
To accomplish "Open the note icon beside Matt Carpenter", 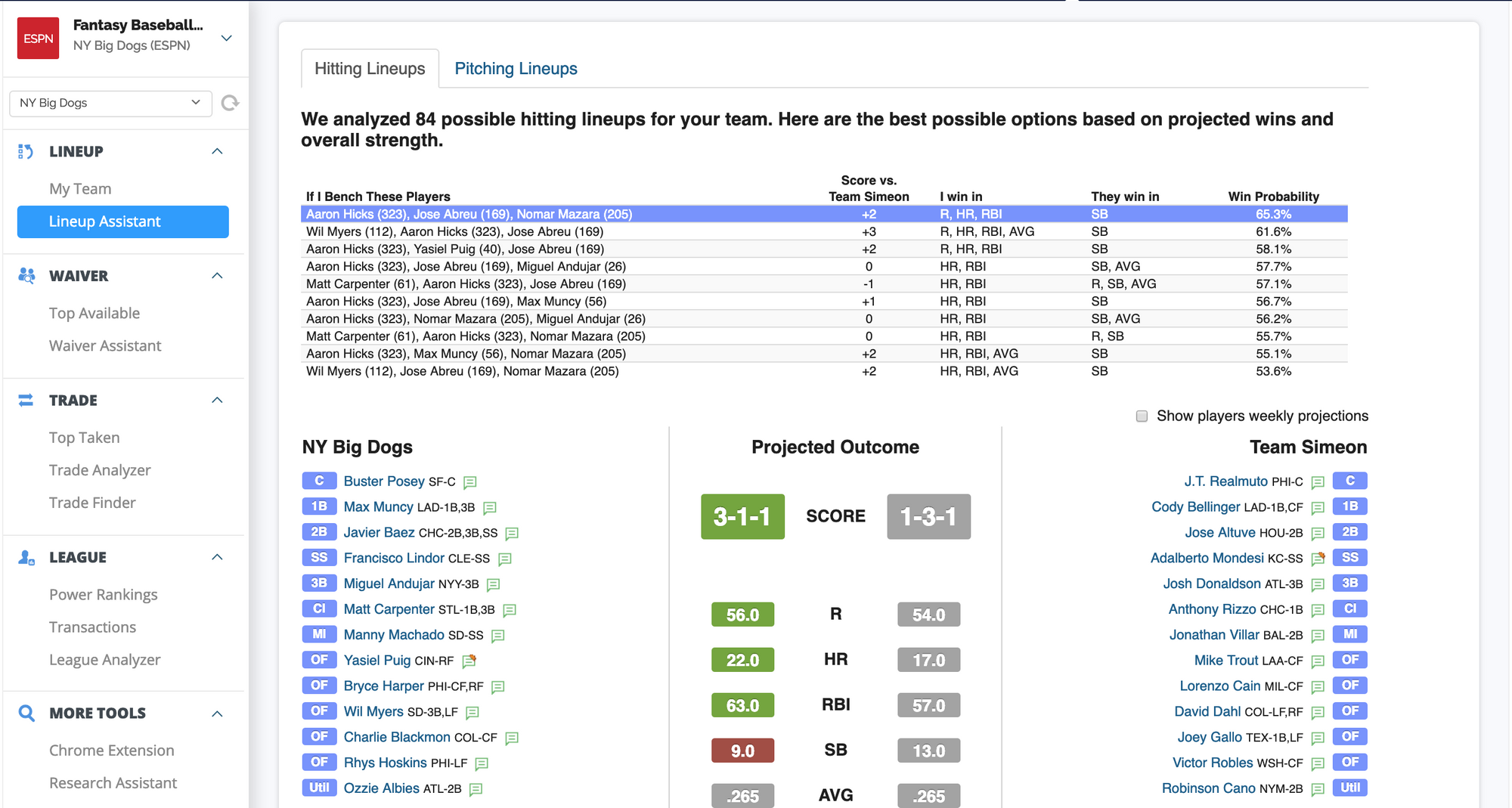I will point(510,610).
